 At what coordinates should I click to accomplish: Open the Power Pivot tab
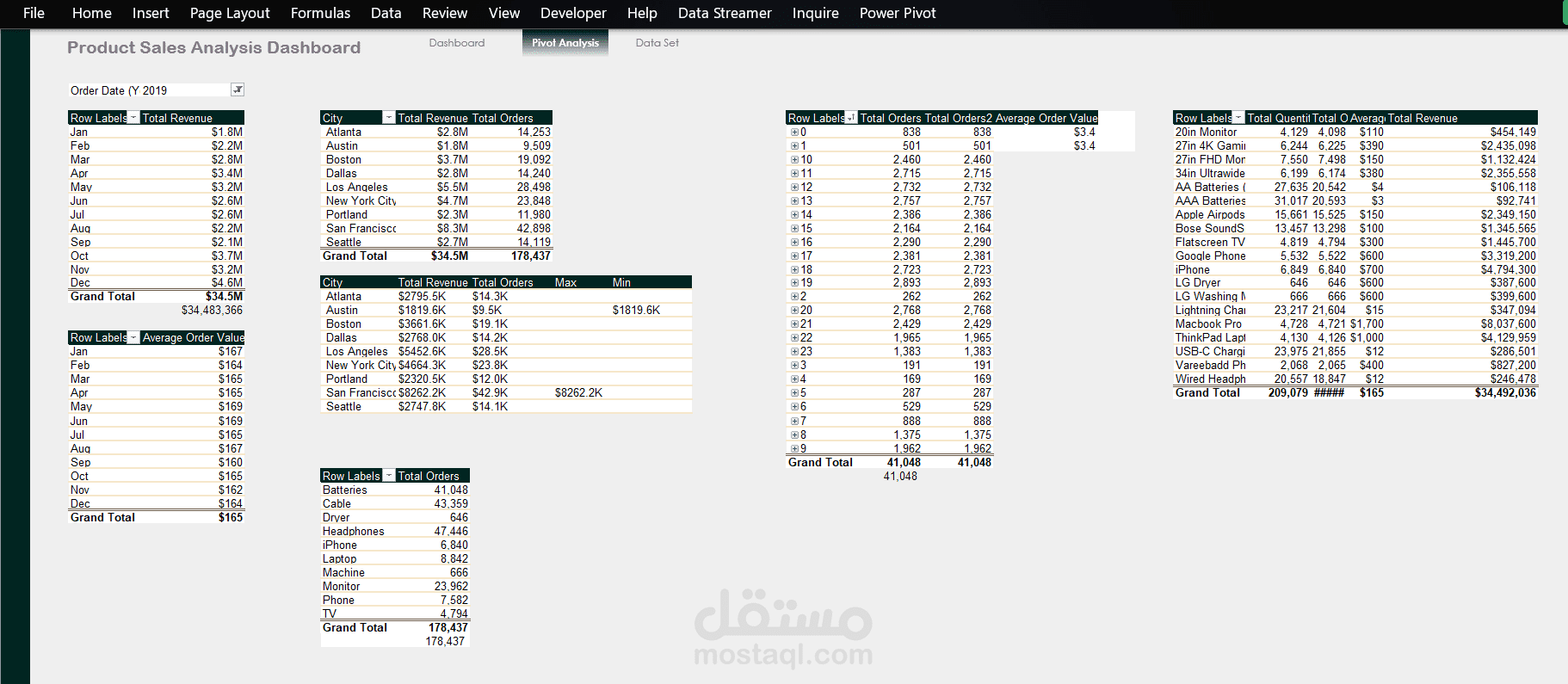(898, 13)
